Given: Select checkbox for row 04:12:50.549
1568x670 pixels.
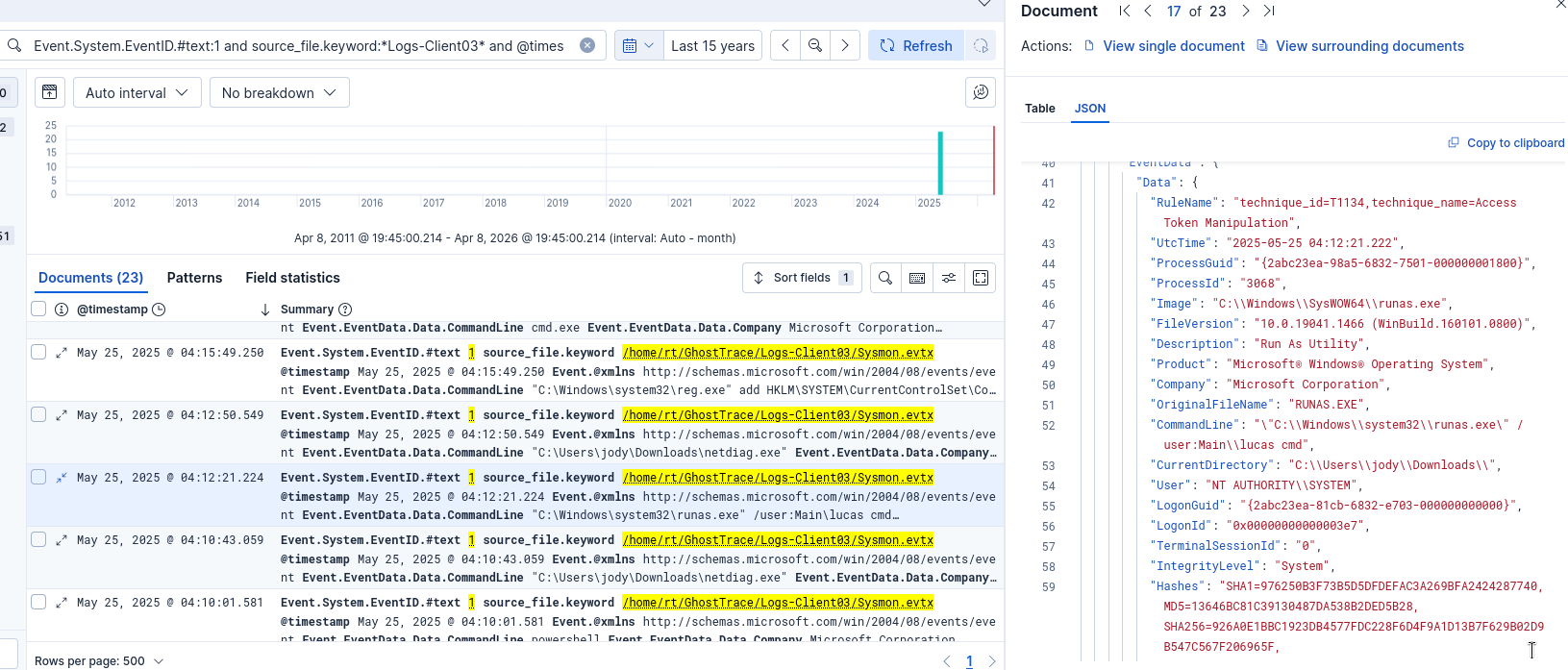Looking at the screenshot, I should tap(38, 414).
